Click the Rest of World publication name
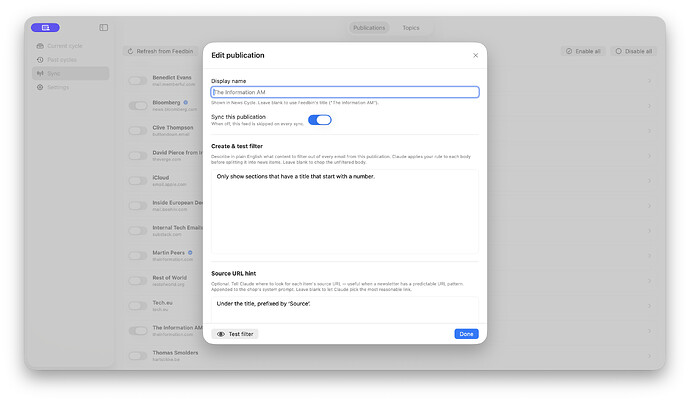This screenshot has width=690, height=401. [169, 278]
